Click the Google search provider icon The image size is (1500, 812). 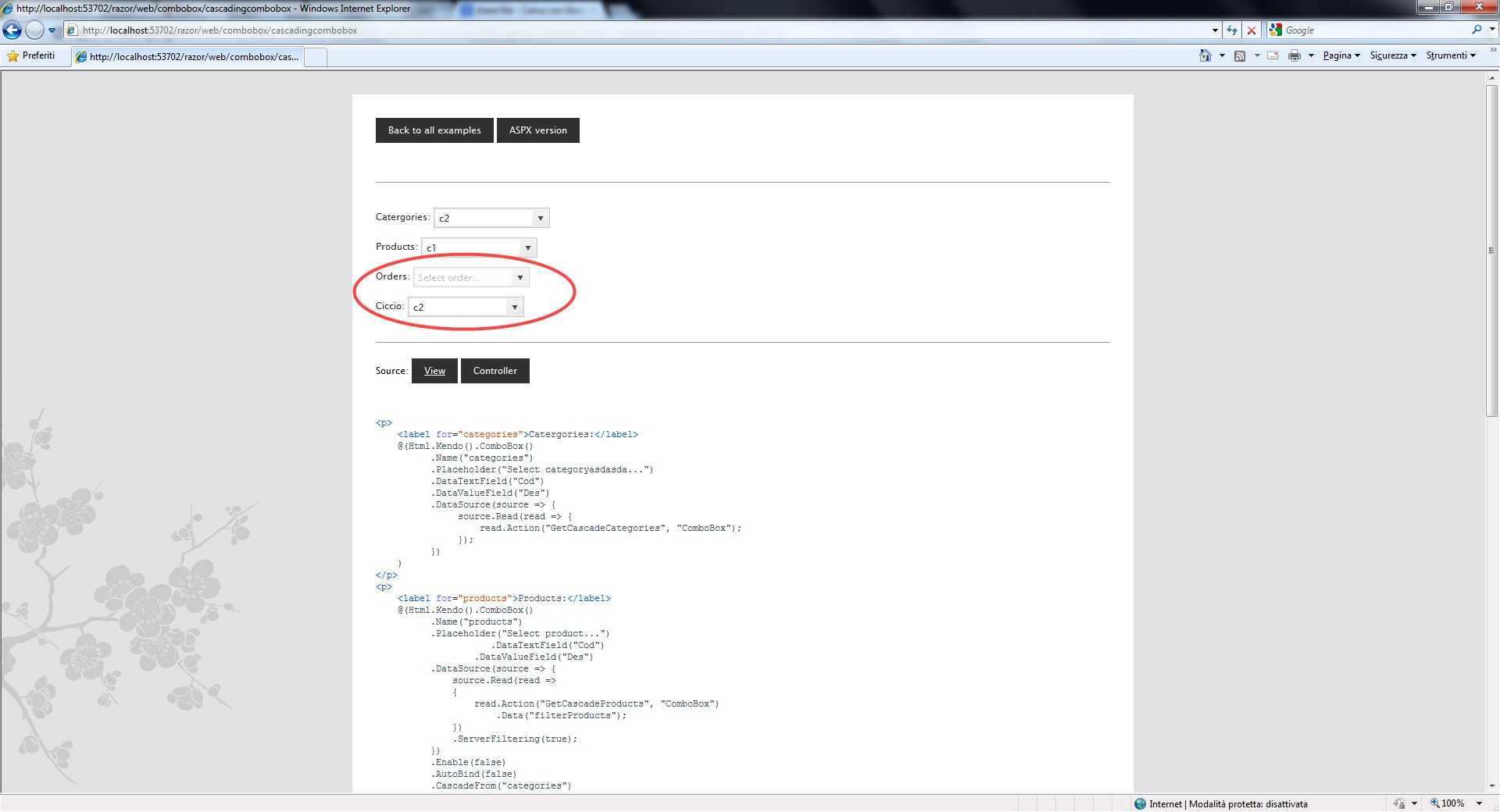tap(1276, 30)
